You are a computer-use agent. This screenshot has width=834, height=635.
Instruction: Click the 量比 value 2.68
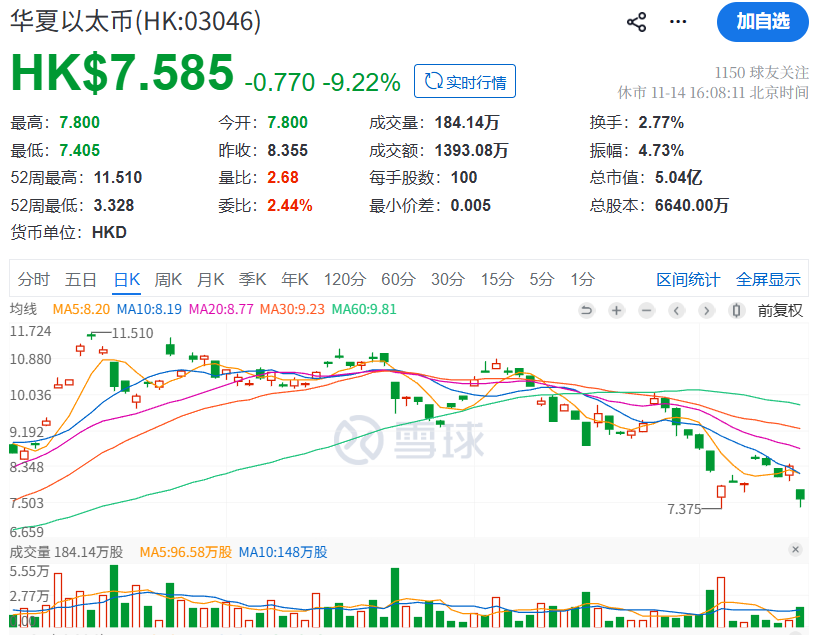point(283,178)
